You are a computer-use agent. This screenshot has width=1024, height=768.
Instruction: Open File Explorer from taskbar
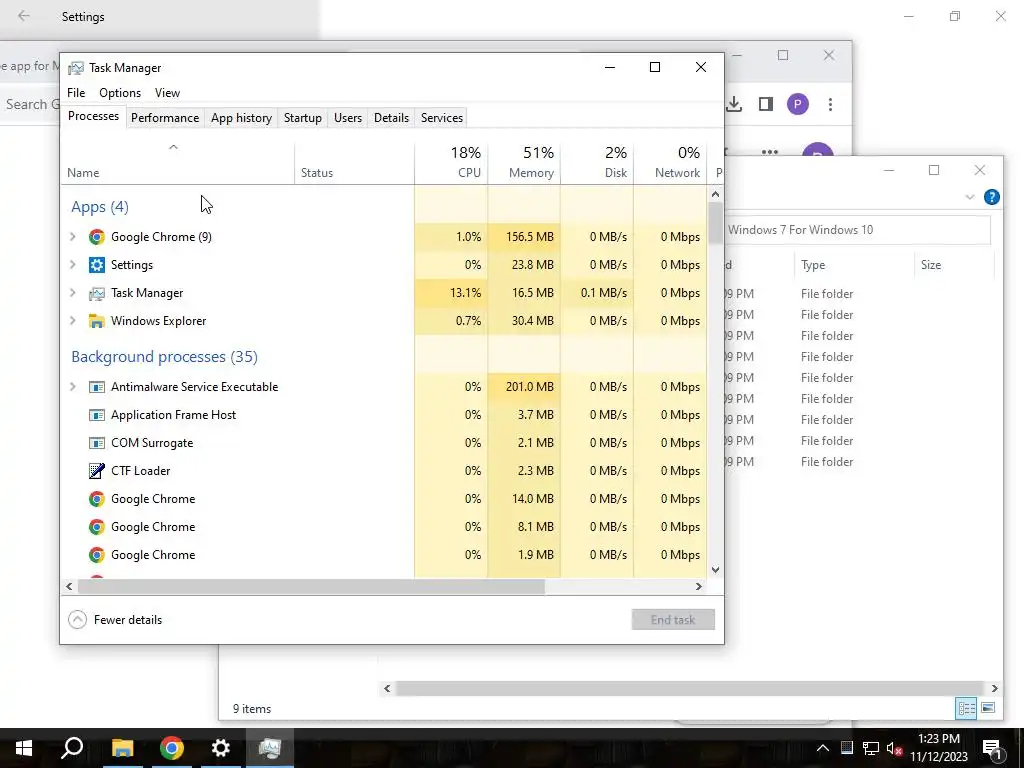pyautogui.click(x=122, y=748)
